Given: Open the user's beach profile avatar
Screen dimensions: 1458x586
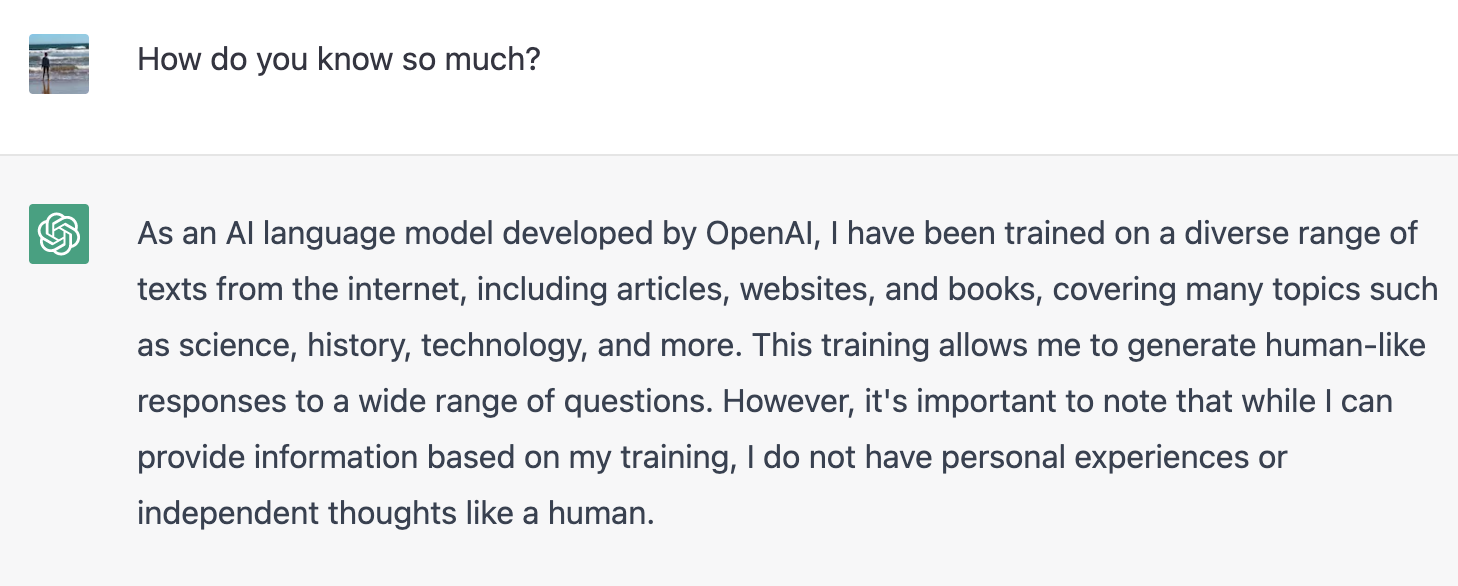Looking at the screenshot, I should point(59,64).
